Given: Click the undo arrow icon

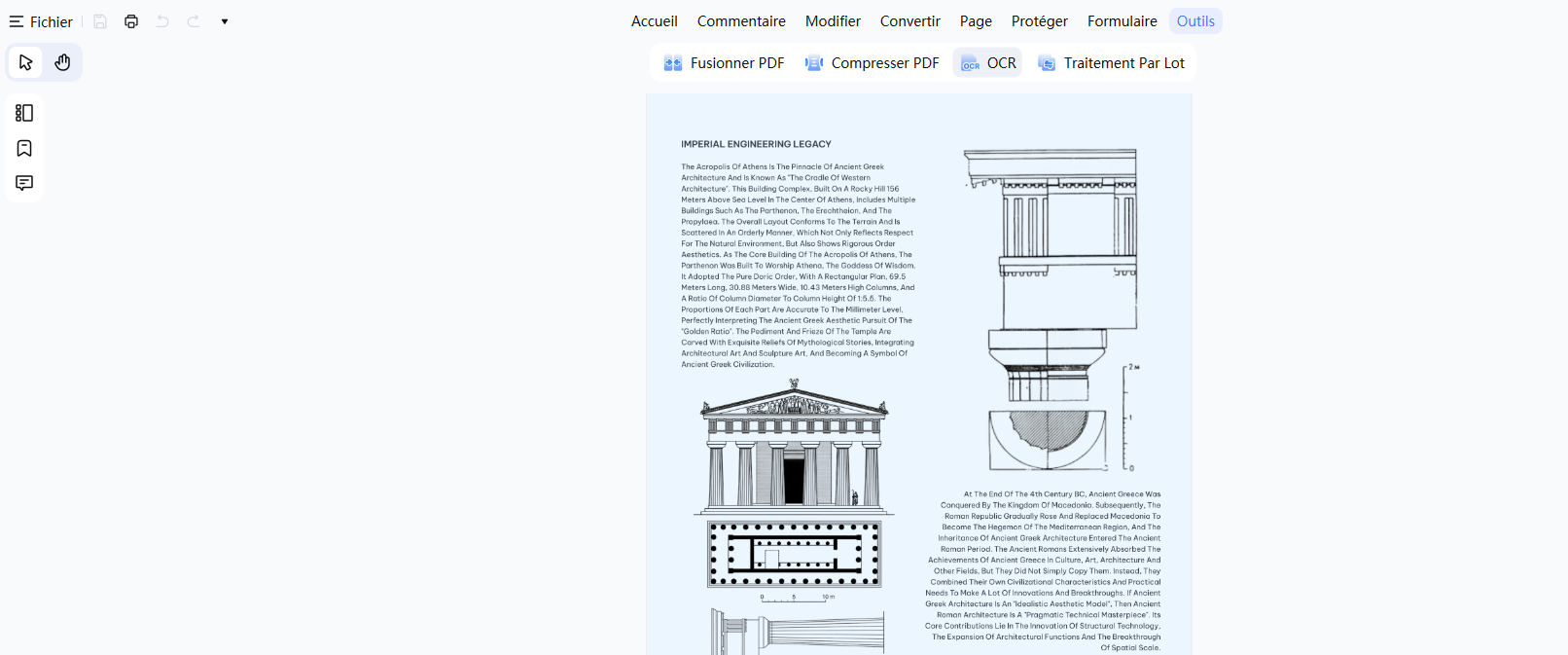Looking at the screenshot, I should pos(162,21).
